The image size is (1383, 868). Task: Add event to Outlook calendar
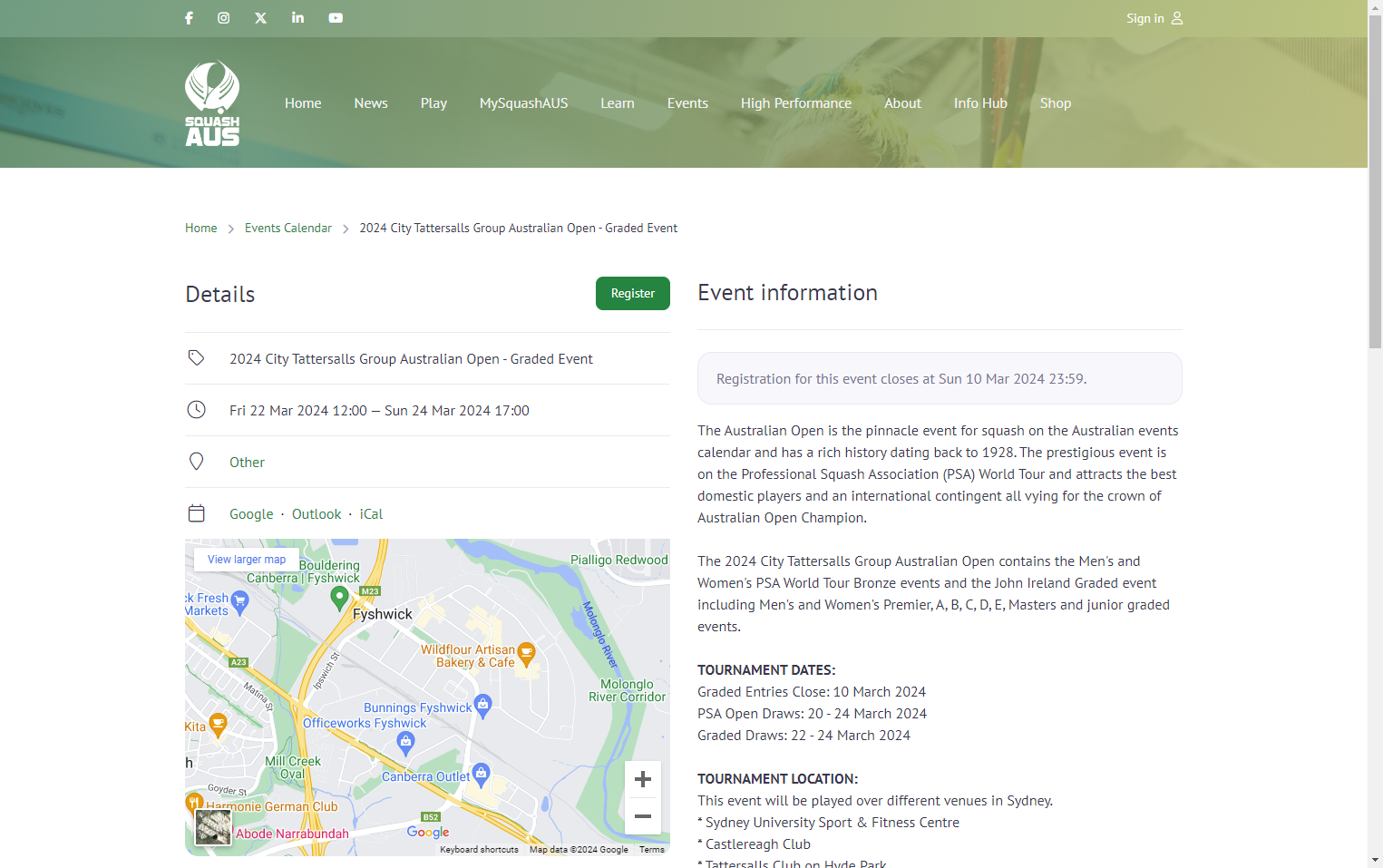pyautogui.click(x=317, y=514)
